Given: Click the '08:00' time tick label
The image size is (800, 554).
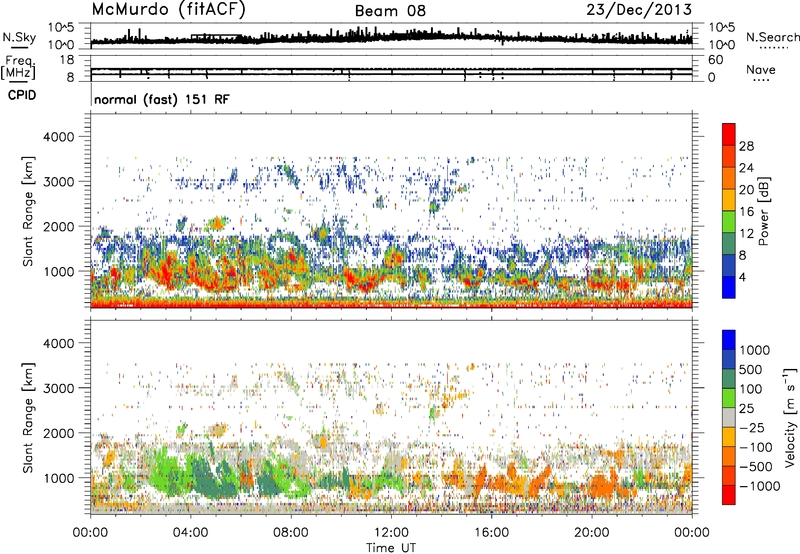Looking at the screenshot, I should tap(290, 533).
